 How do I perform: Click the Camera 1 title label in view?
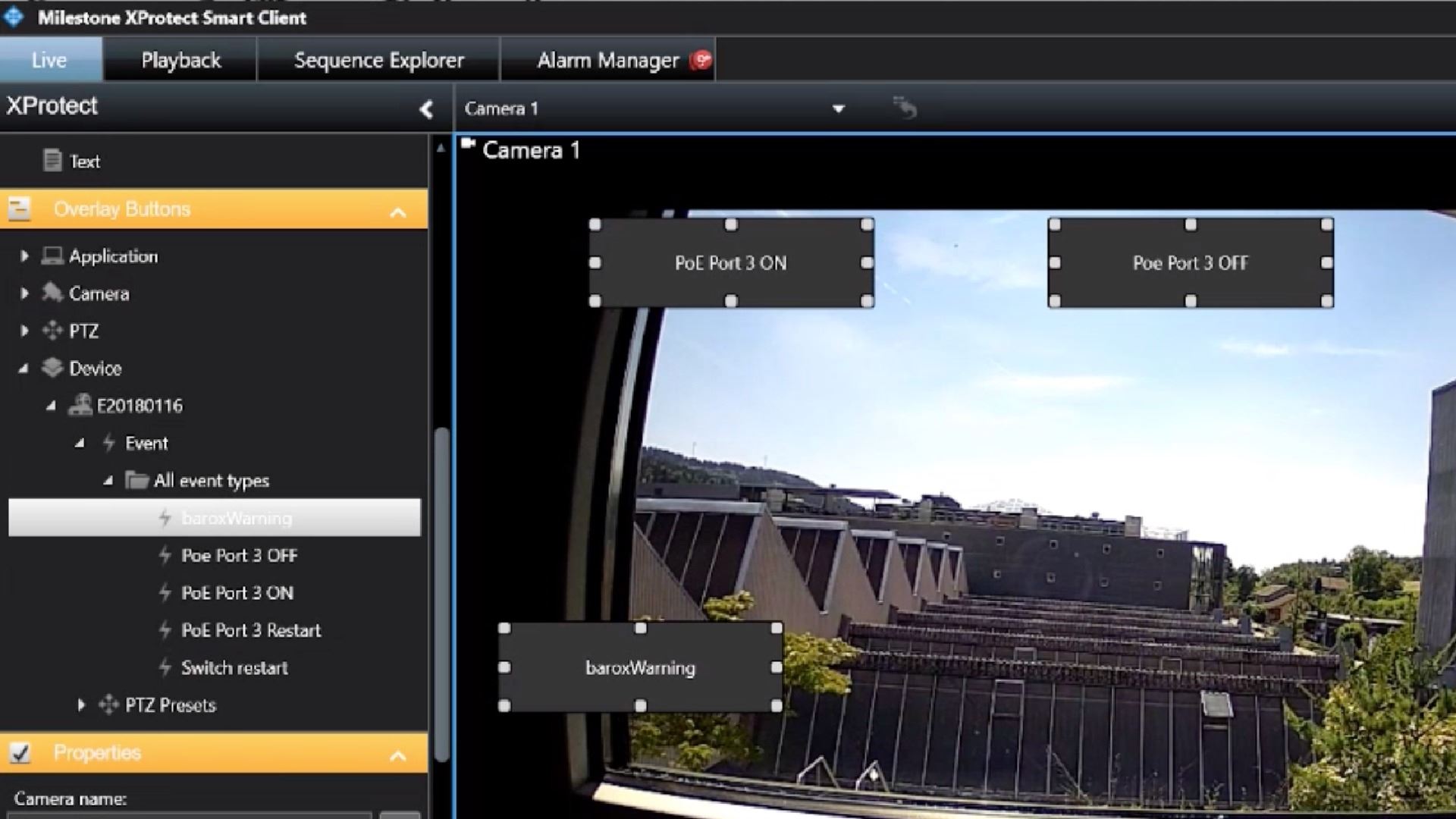click(x=531, y=150)
